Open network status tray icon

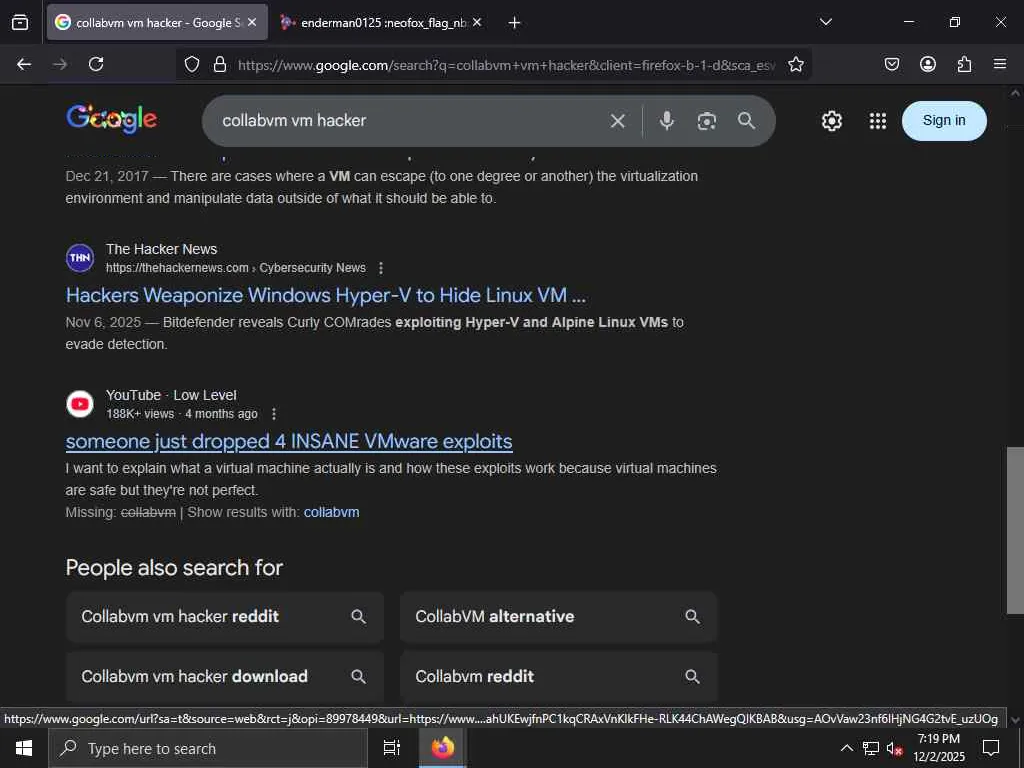click(871, 748)
